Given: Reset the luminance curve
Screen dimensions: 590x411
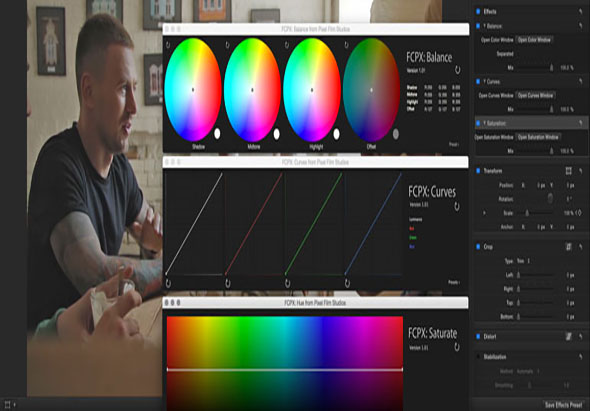Looking at the screenshot, I should click(x=168, y=283).
